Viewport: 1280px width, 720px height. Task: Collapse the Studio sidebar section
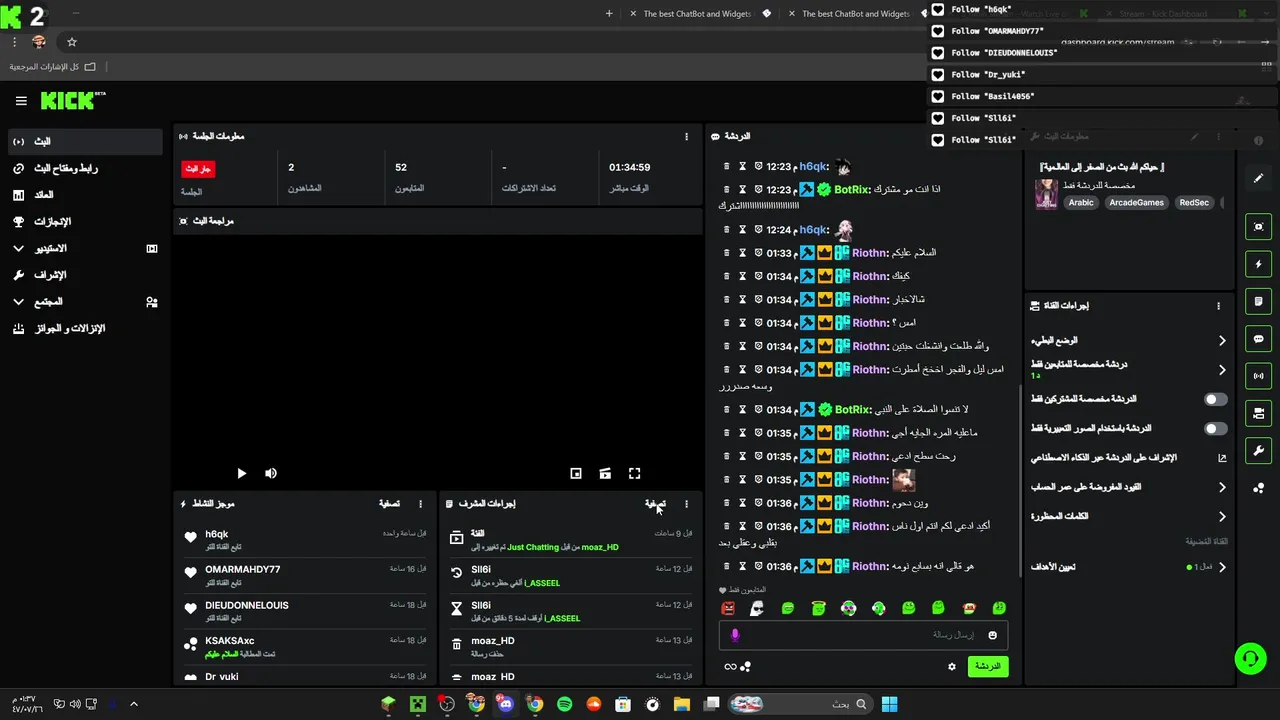18,248
